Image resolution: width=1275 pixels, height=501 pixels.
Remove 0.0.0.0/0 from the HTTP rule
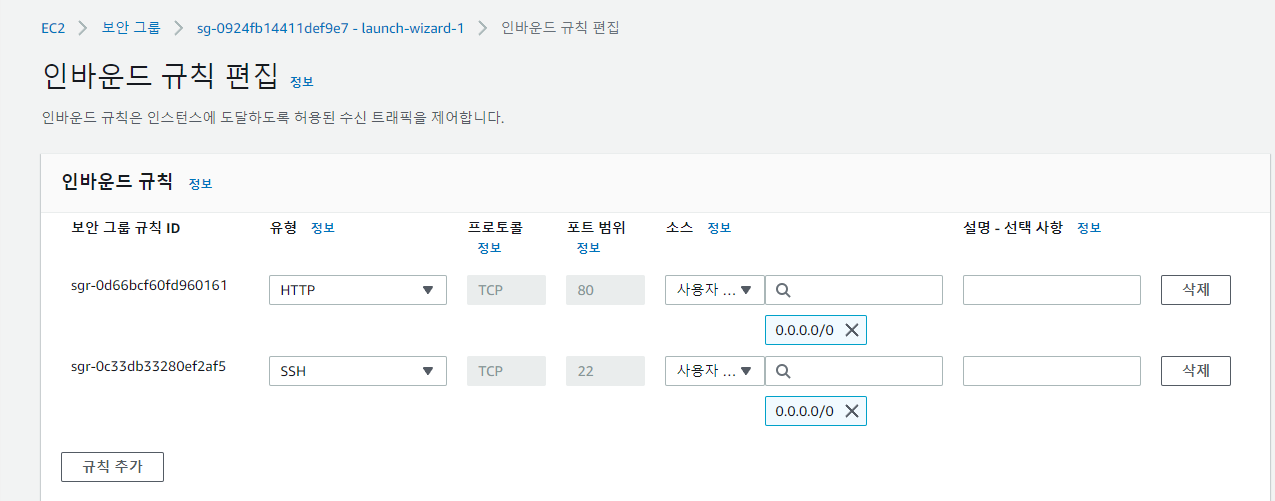pos(852,330)
